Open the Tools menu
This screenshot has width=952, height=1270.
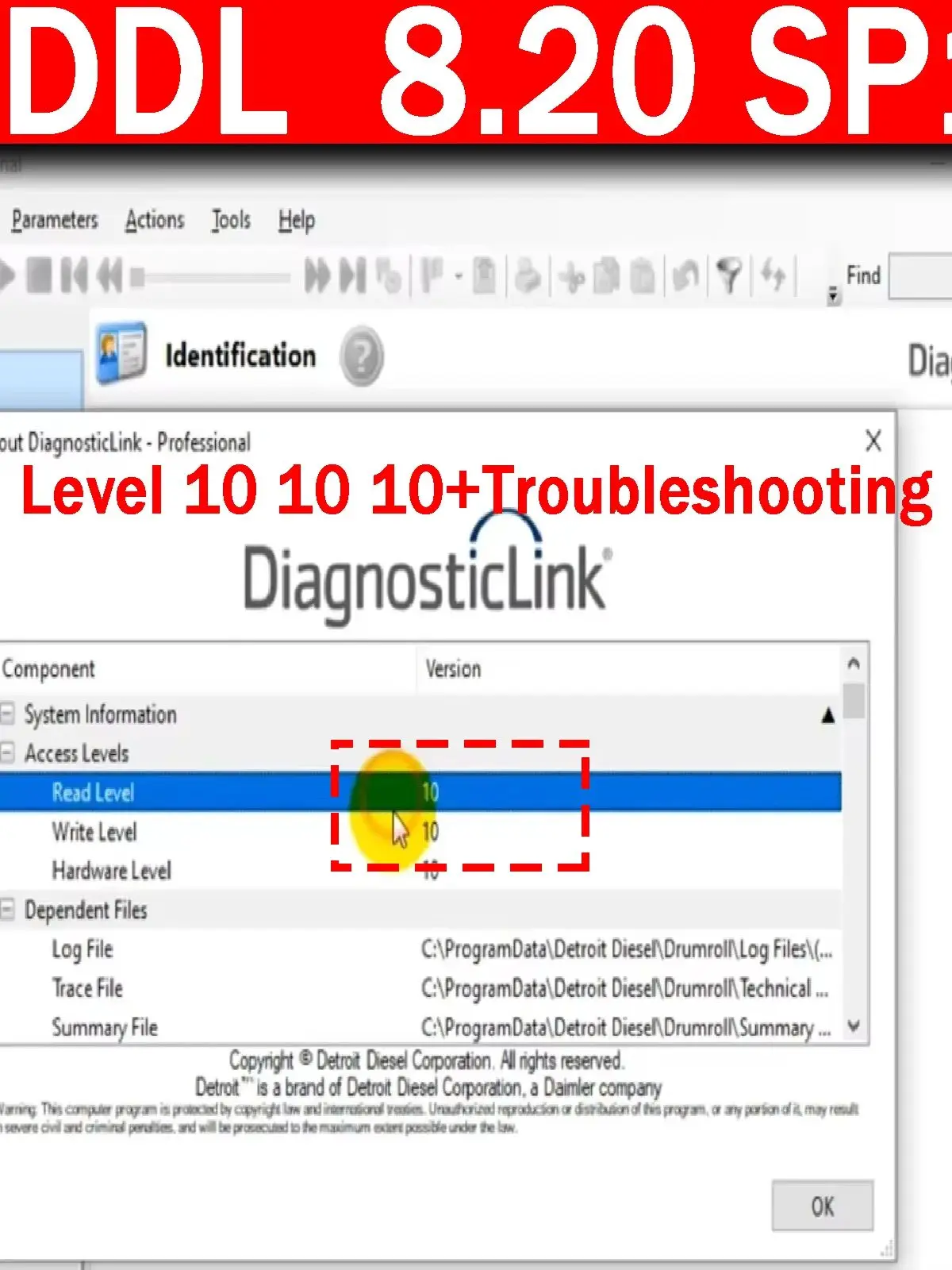coord(231,220)
